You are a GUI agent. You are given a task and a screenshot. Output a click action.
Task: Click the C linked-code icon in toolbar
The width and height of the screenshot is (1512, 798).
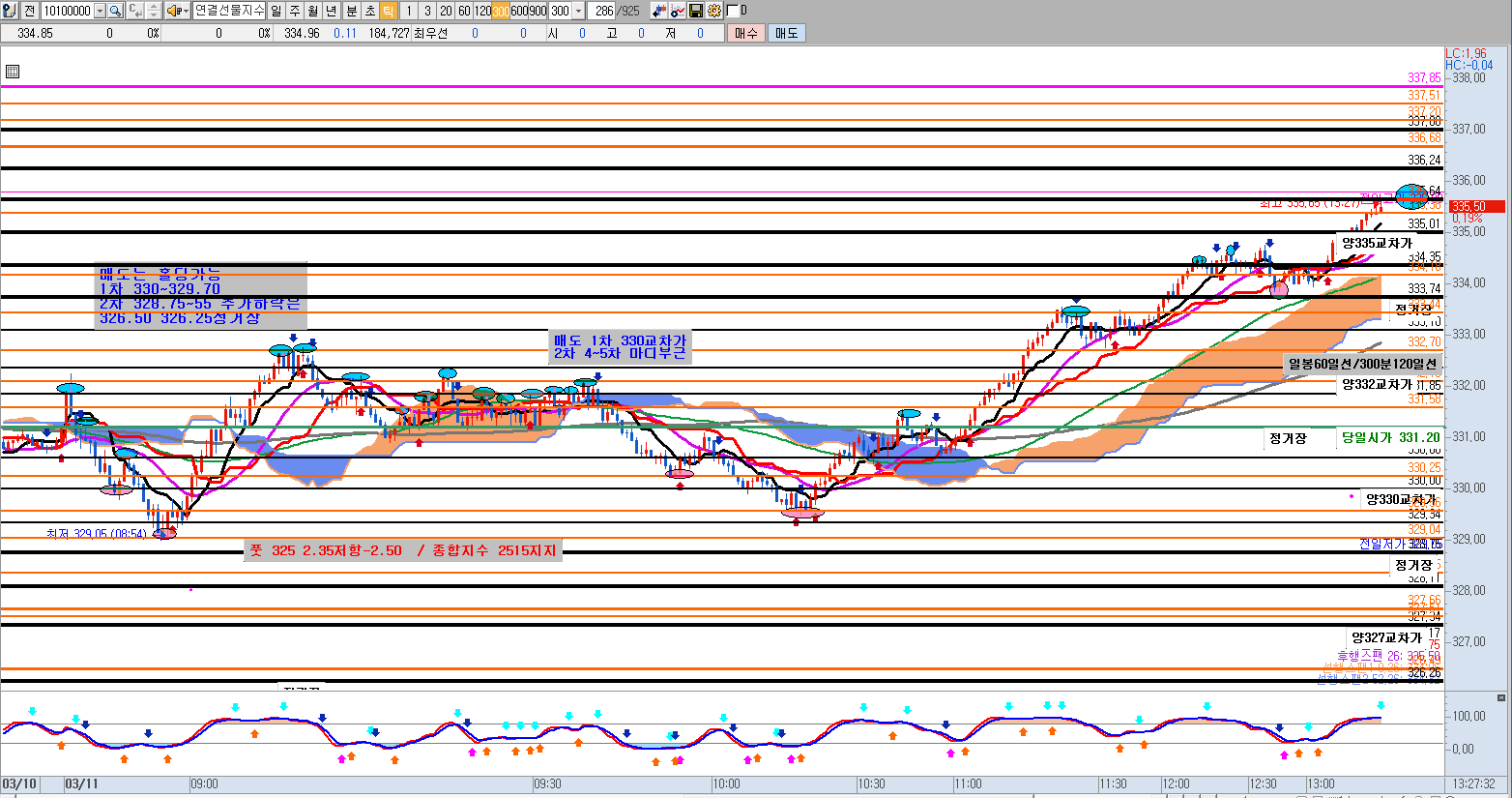pos(135,11)
